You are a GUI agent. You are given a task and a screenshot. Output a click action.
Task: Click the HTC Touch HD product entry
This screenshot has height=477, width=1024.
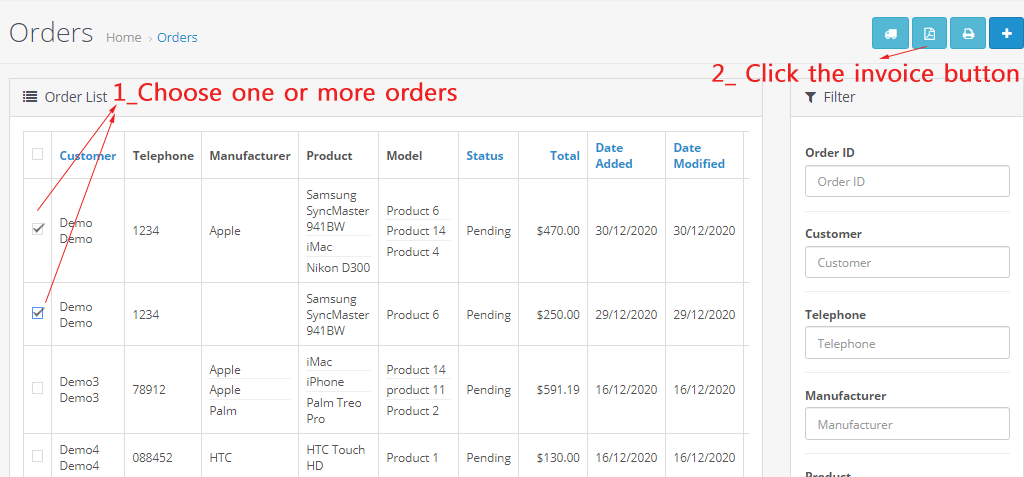click(336, 458)
